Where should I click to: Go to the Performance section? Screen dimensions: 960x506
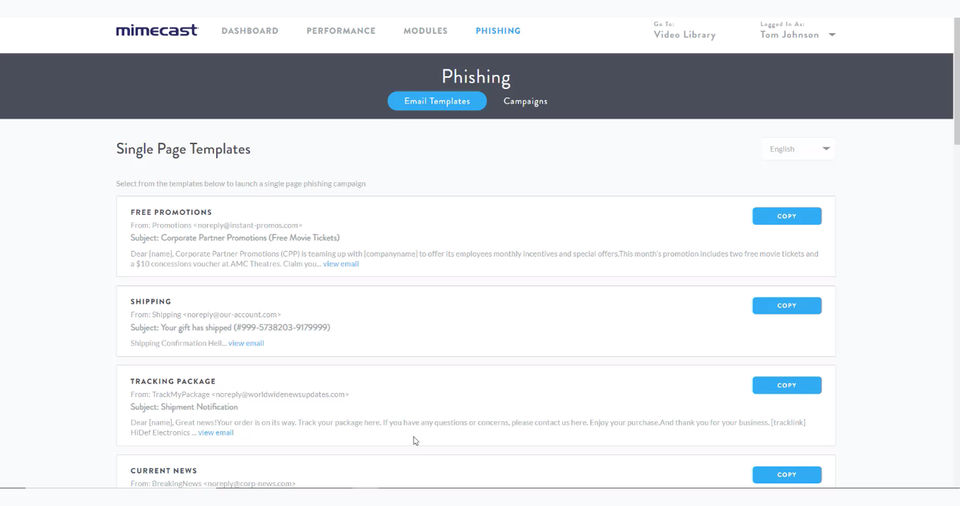pyautogui.click(x=341, y=31)
